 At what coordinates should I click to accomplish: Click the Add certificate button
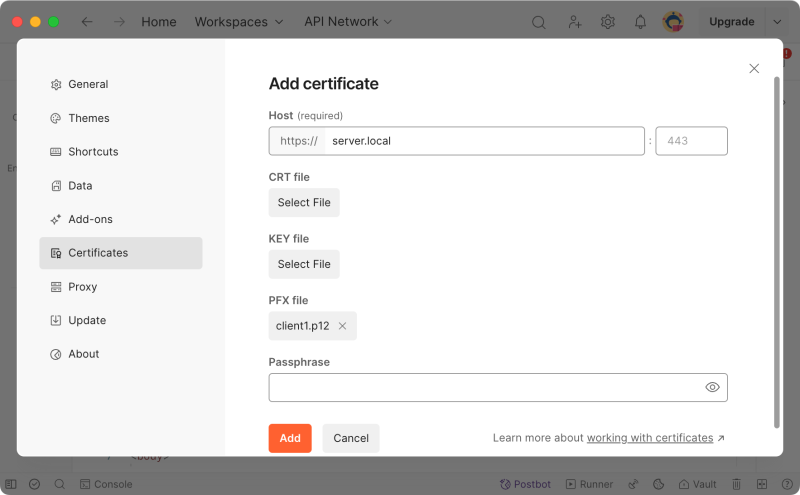290,438
